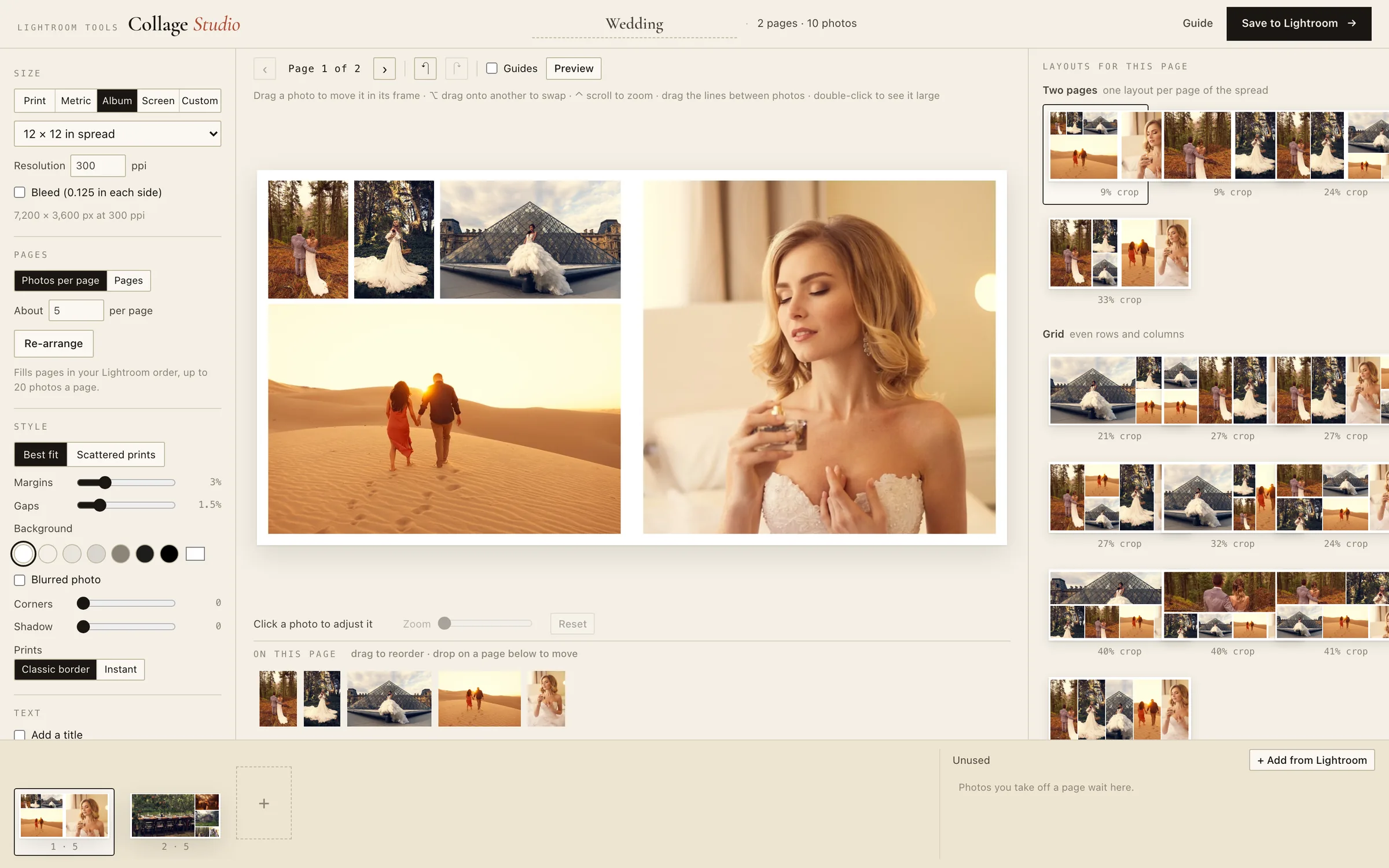Select the Print size tab

tap(35, 101)
